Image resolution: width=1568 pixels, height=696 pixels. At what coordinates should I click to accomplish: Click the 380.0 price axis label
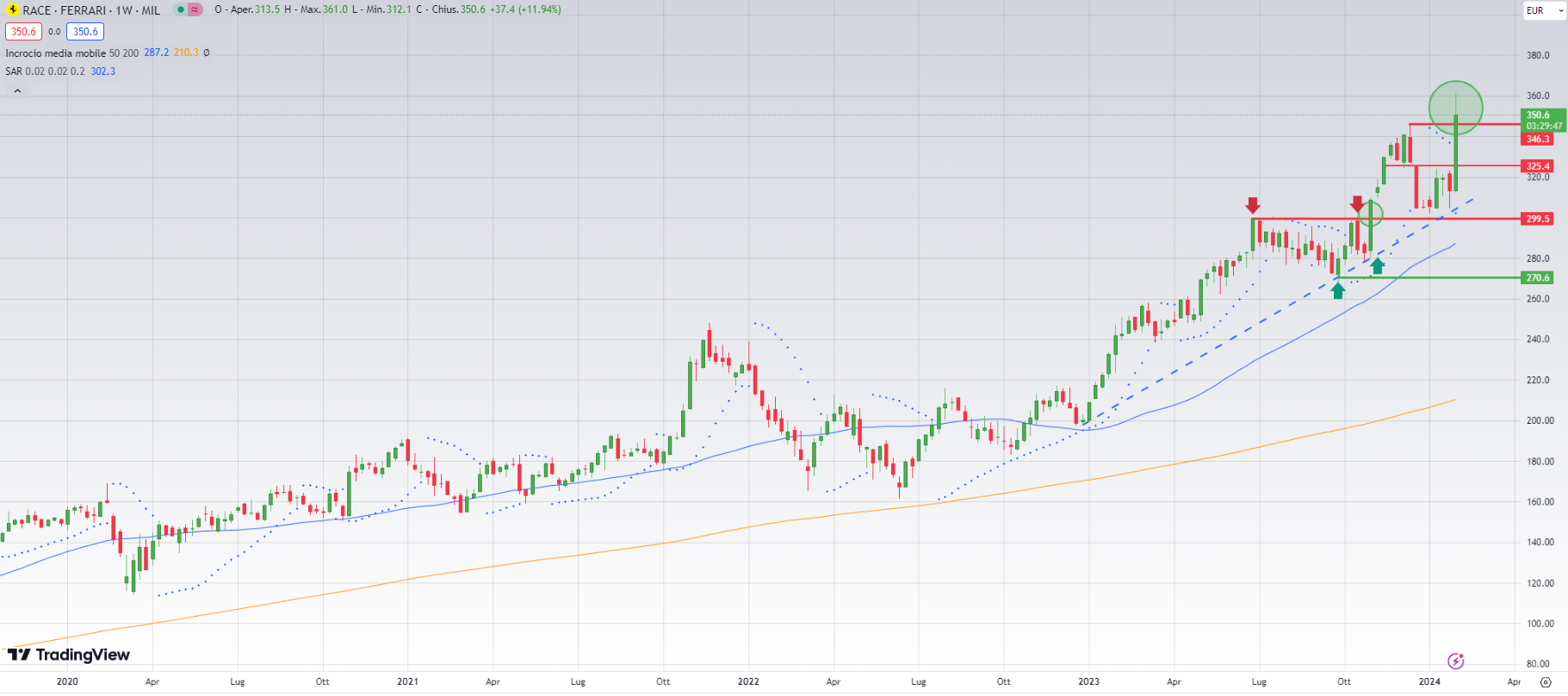point(1538,55)
